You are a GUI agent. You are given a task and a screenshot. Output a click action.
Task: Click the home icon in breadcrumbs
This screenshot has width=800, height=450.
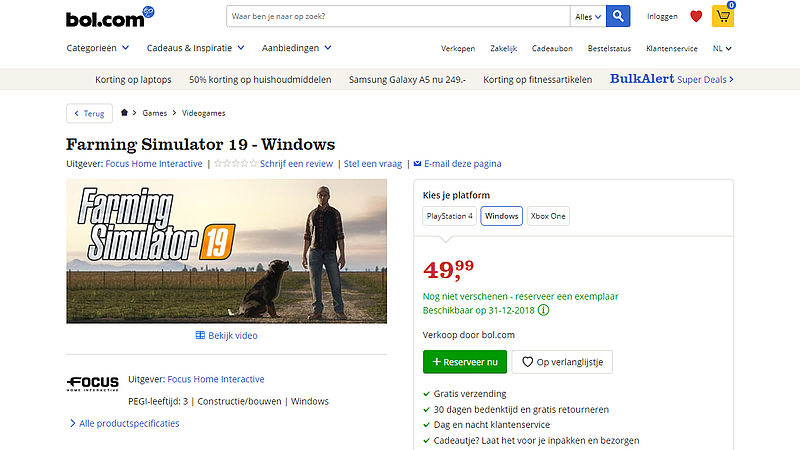coord(124,113)
